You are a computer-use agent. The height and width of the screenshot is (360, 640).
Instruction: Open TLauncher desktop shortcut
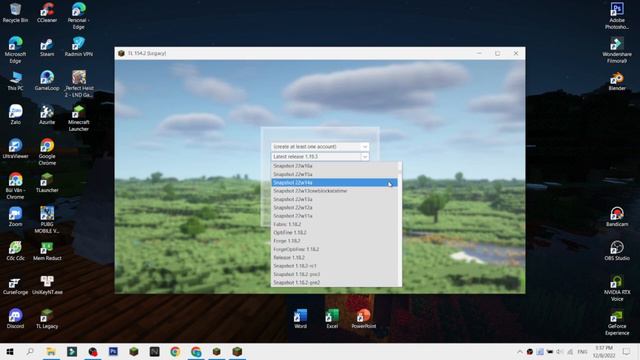47,183
